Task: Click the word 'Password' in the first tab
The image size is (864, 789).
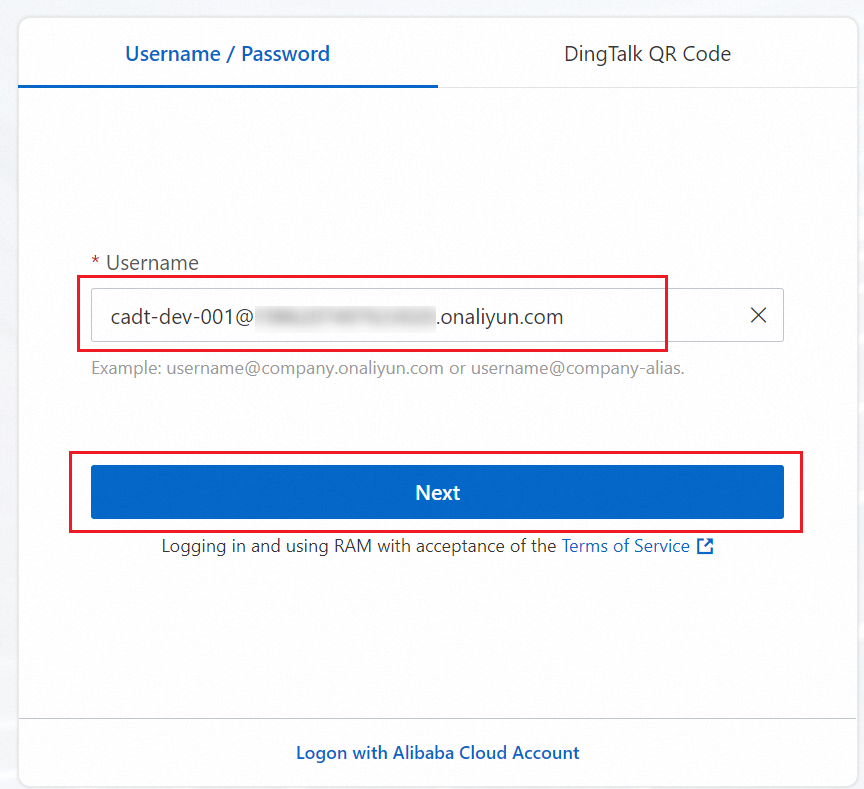Action: coord(285,54)
